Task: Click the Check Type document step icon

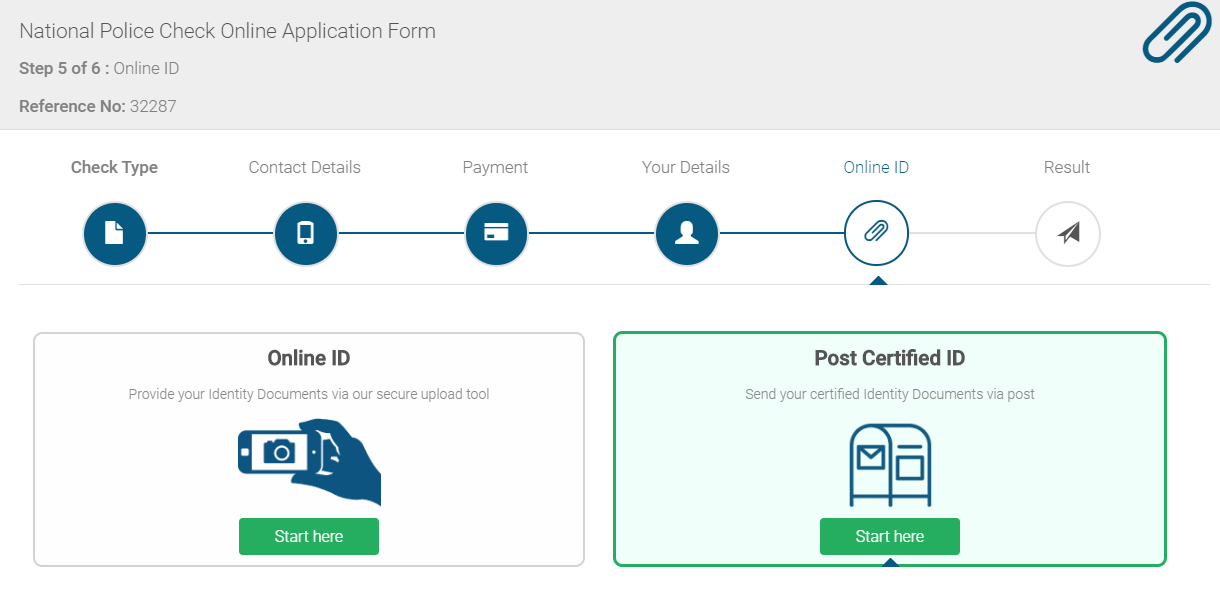Action: [115, 234]
